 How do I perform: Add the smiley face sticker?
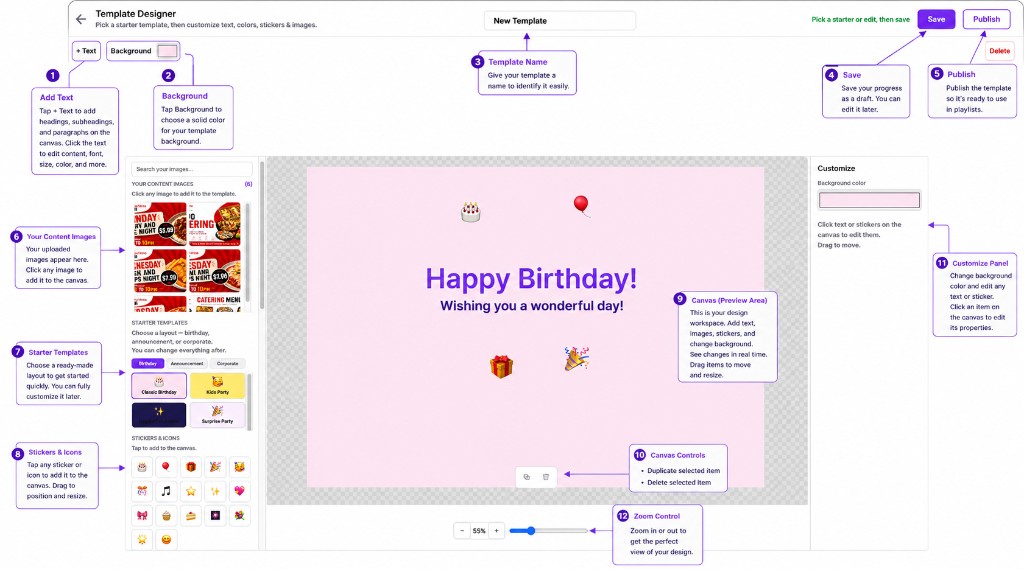pyautogui.click(x=166, y=540)
